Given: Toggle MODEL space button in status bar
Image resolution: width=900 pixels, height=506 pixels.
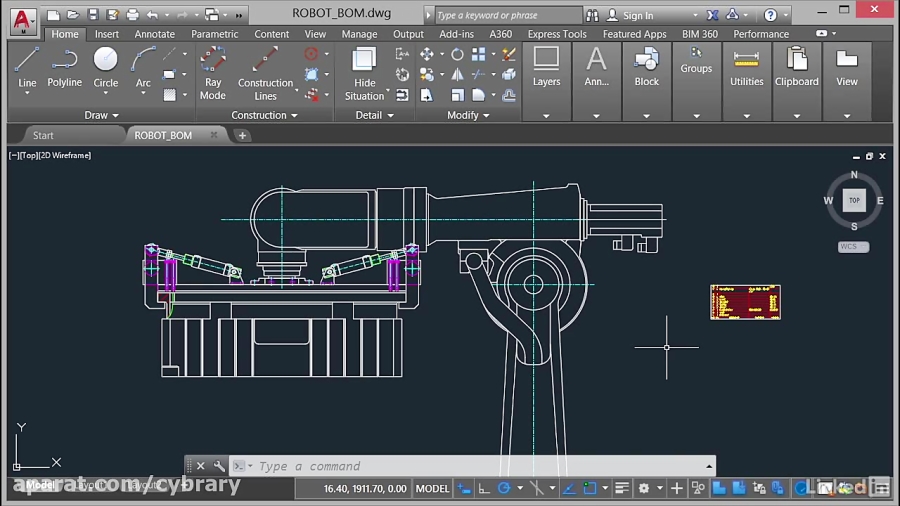Looking at the screenshot, I should pos(432,488).
